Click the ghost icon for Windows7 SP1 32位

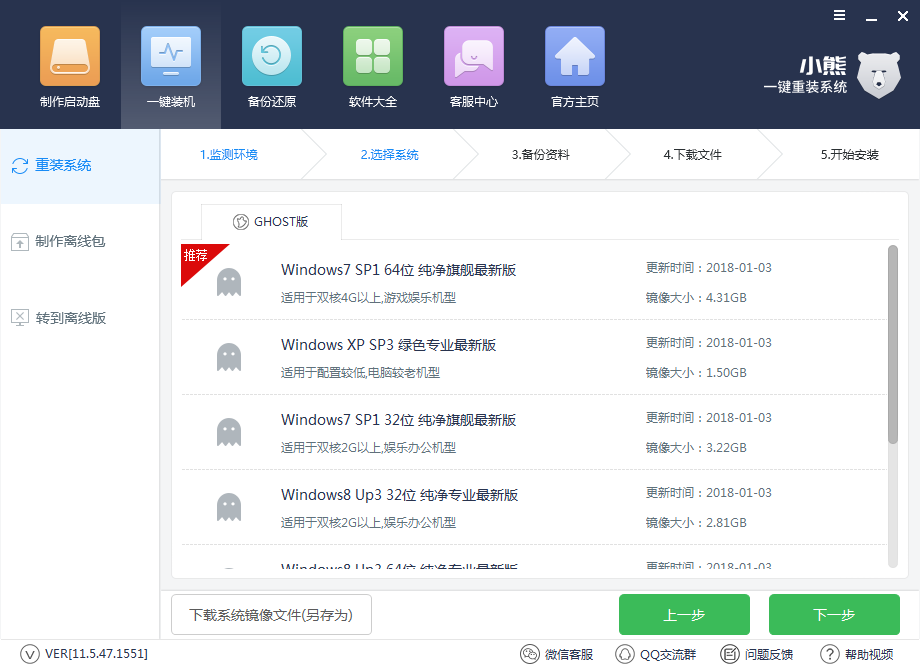pyautogui.click(x=229, y=433)
